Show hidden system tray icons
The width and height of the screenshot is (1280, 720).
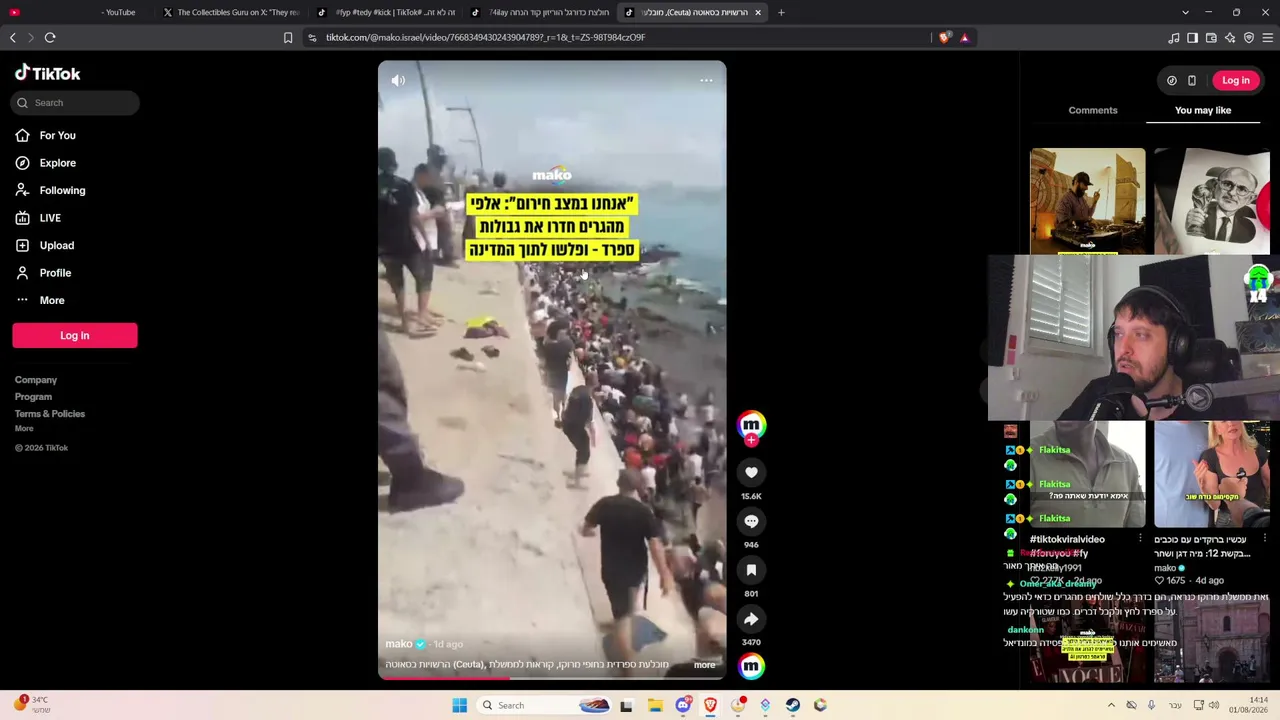tap(1111, 705)
